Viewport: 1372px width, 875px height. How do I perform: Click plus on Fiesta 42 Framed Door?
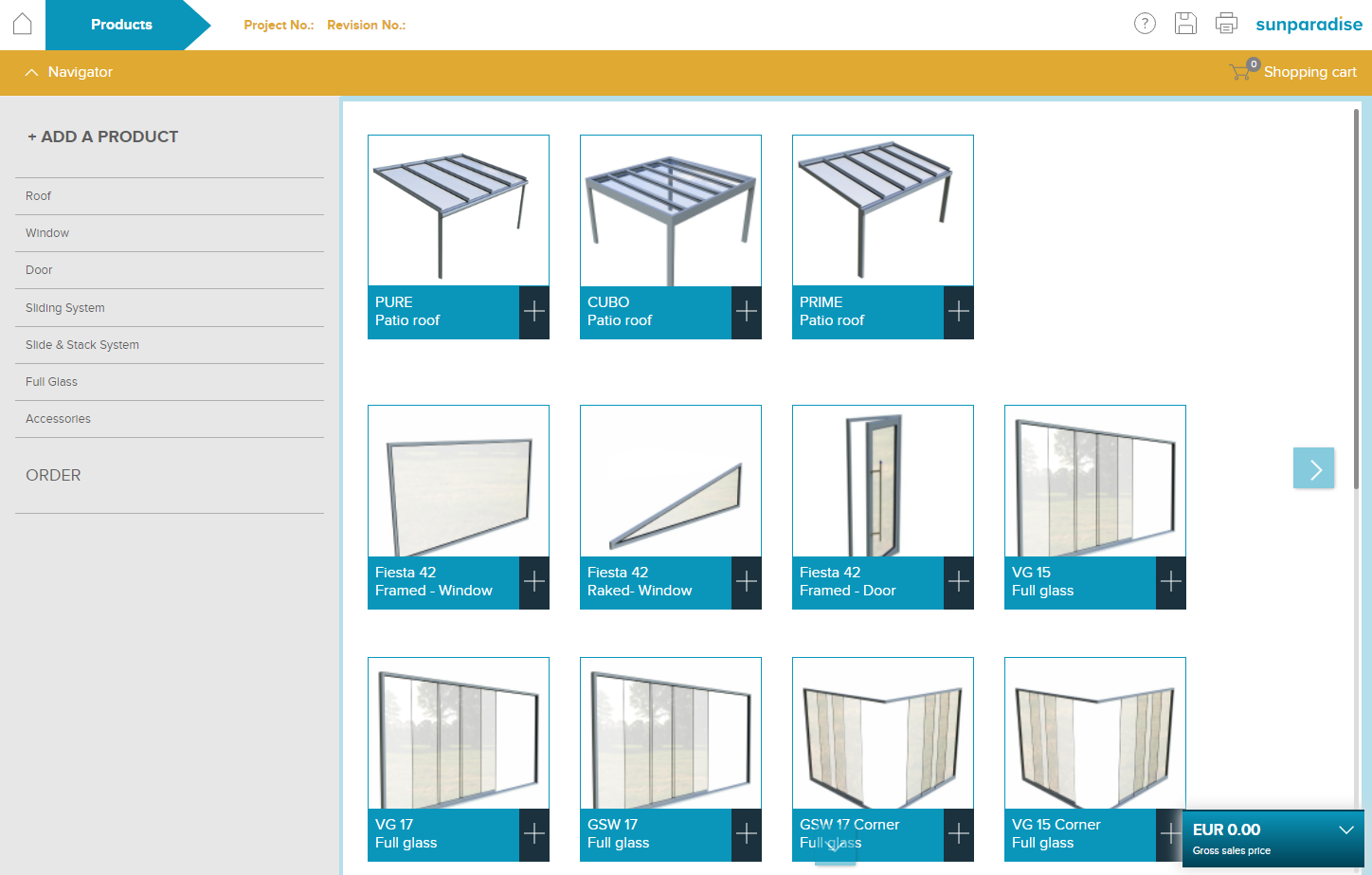click(x=959, y=582)
